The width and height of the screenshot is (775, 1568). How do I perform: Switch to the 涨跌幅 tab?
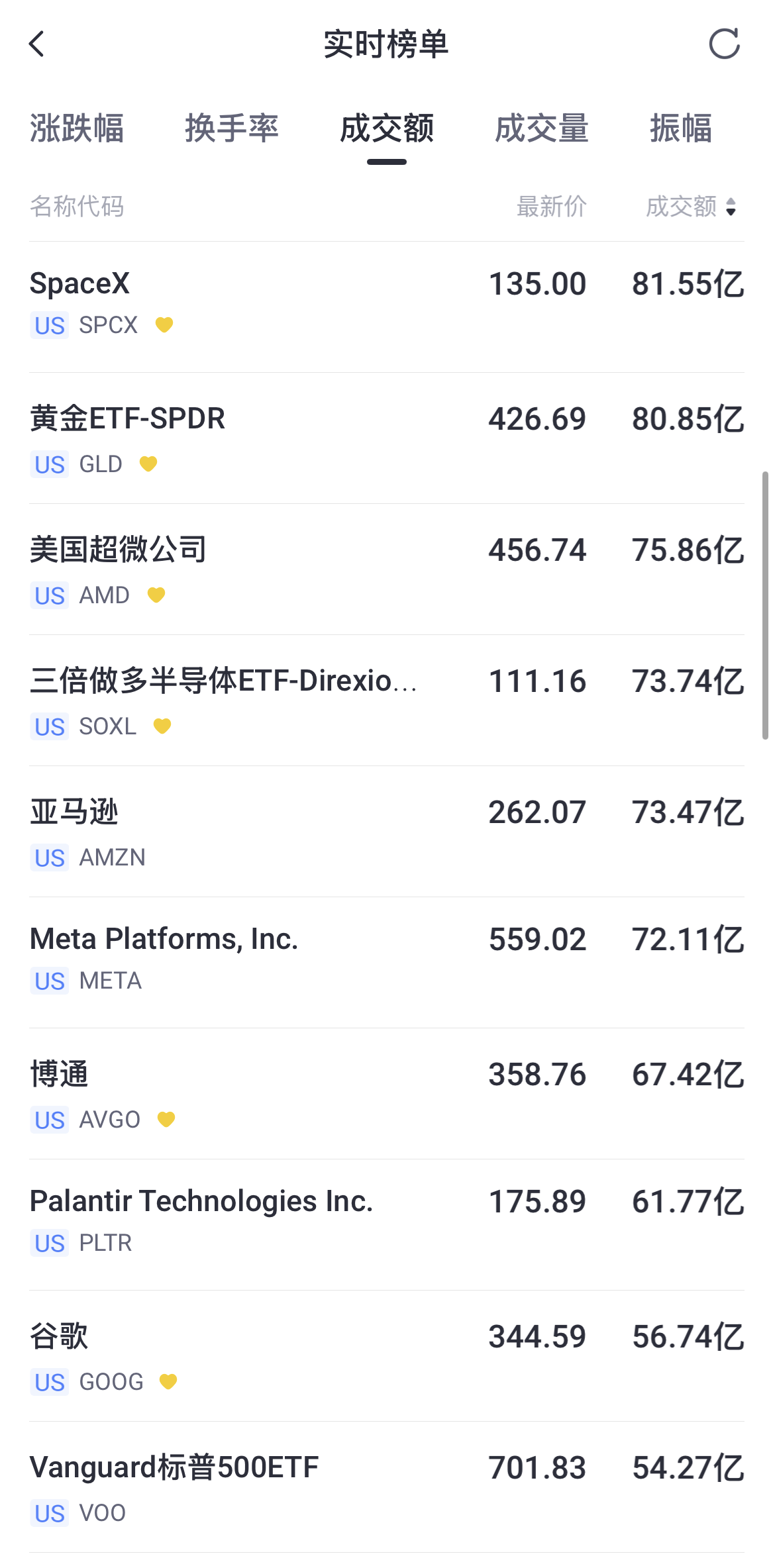click(x=77, y=128)
